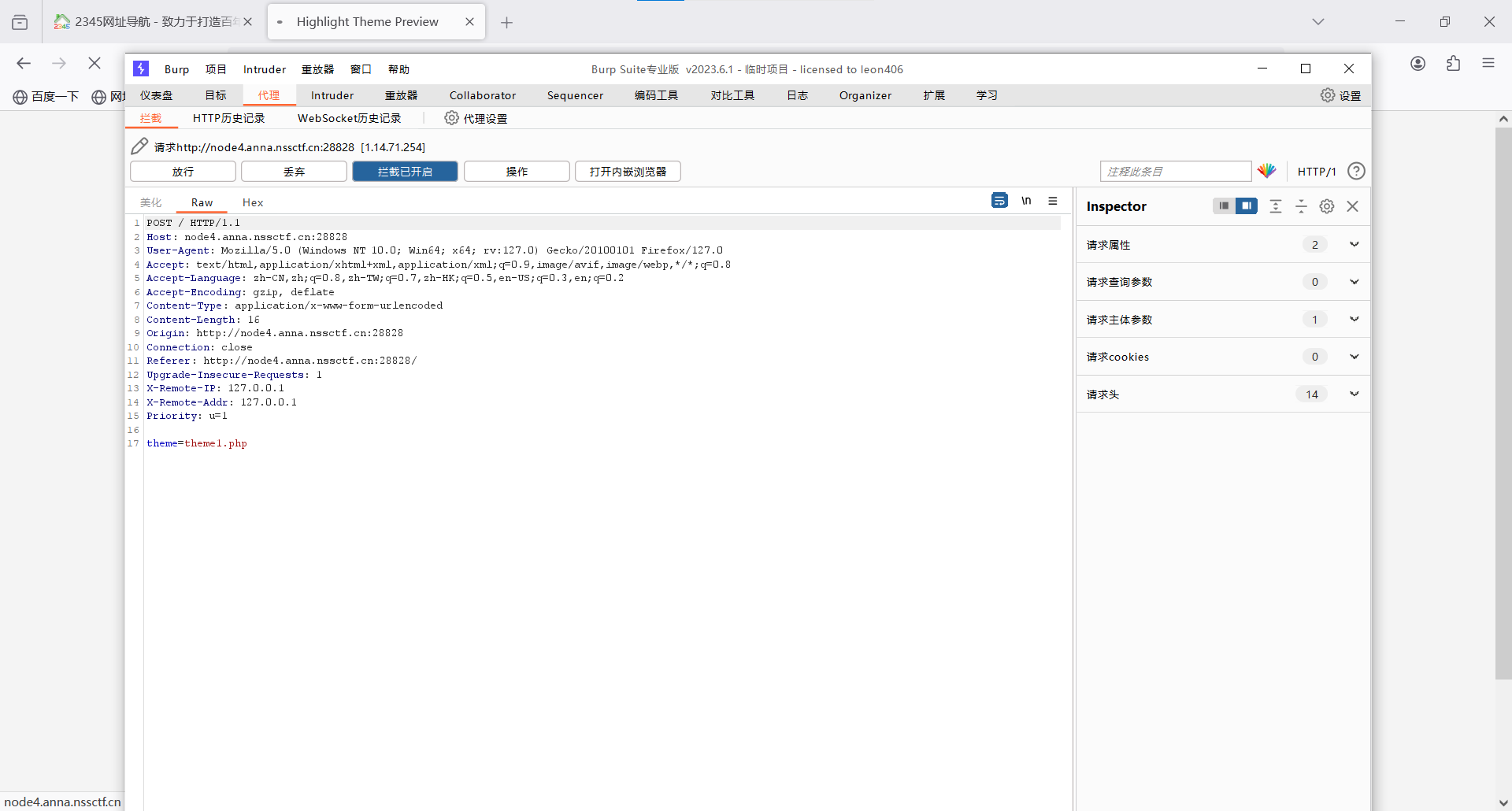
Task: Switch to the 学习 tab
Action: pos(988,95)
